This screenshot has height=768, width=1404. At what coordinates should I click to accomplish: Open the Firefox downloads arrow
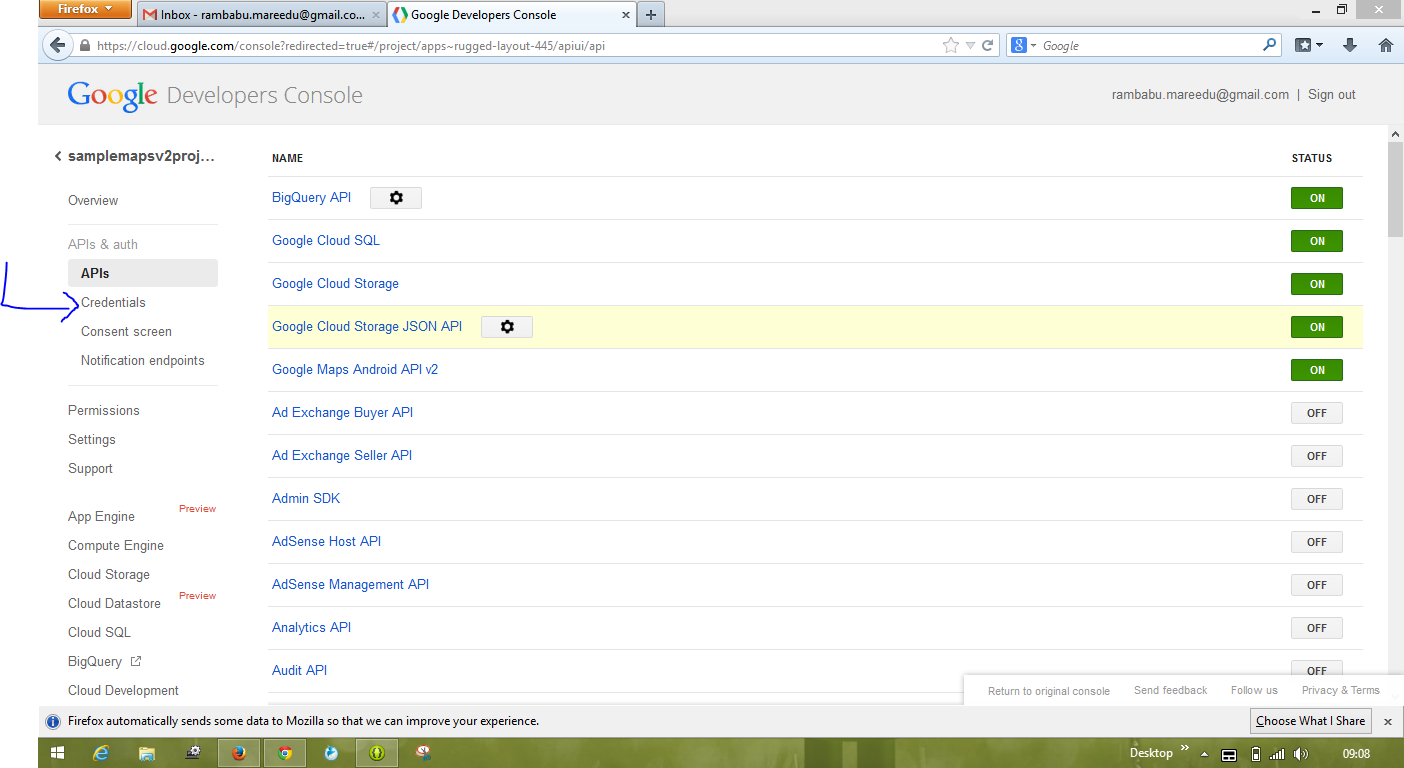[x=1349, y=45]
